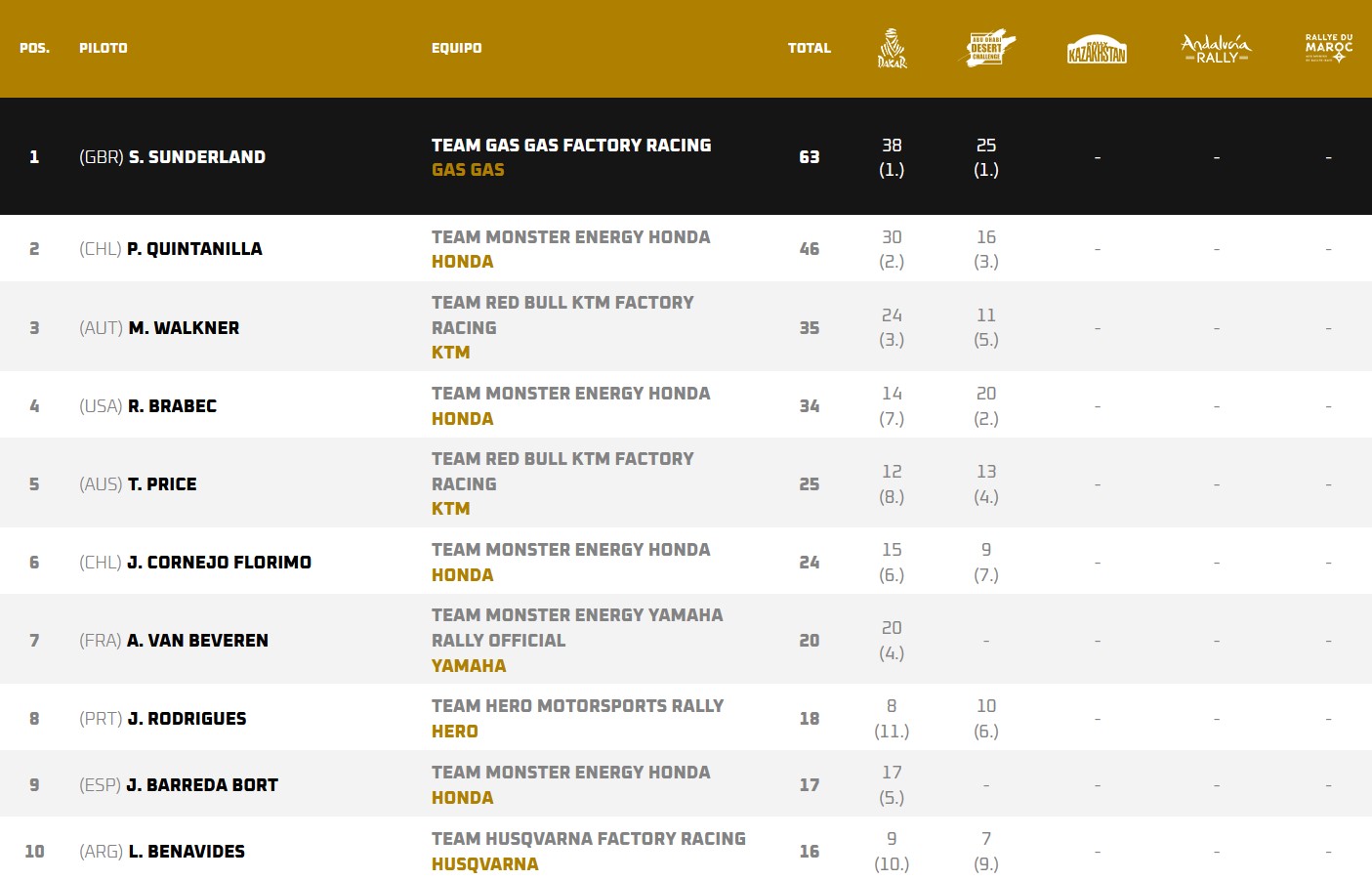
Task: Click Brabec's Desert Challenge score 20 (2.)
Action: coord(986,405)
